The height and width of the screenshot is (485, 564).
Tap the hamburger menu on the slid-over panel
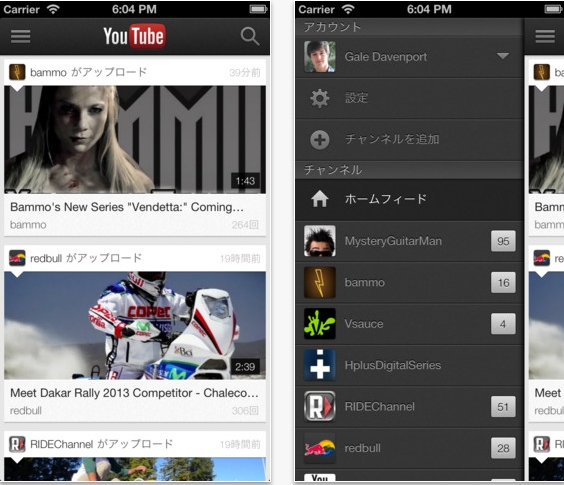pyautogui.click(x=545, y=36)
